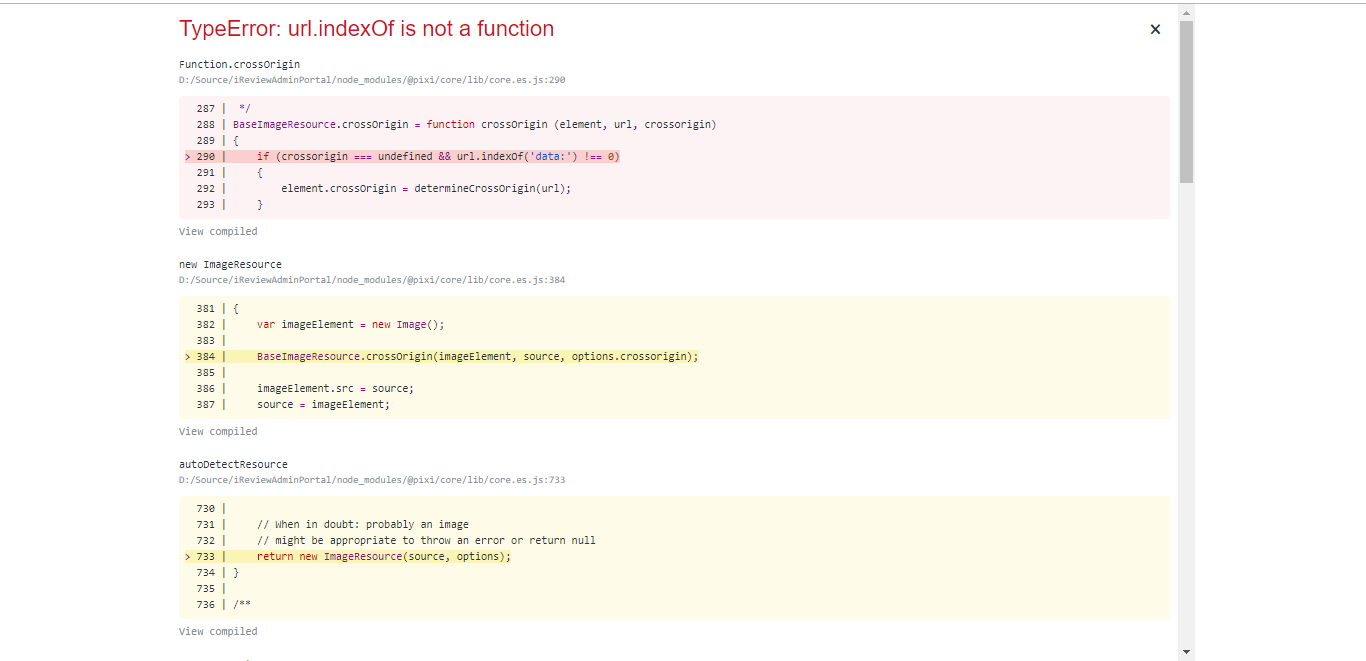This screenshot has height=661, width=1366.
Task: Select the autoDetectResource stack frame name
Action: 233,465
